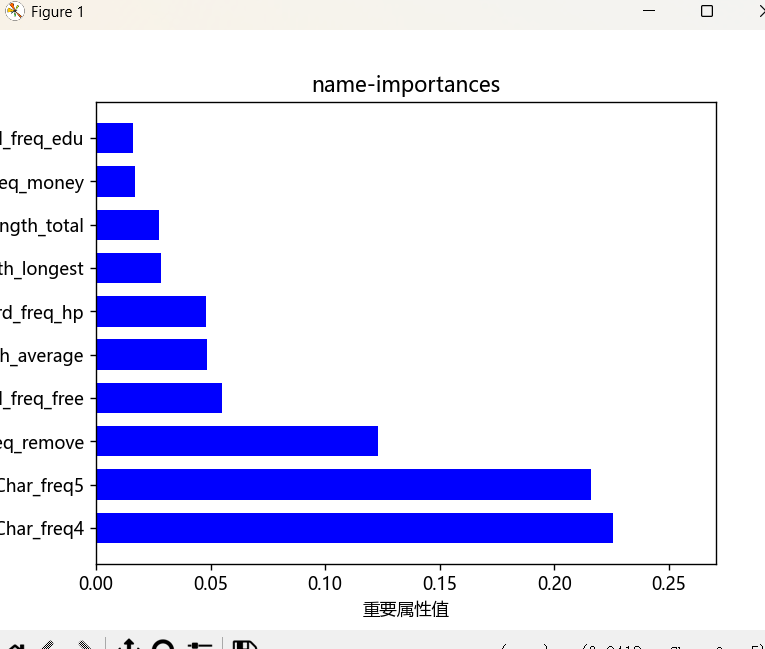
Task: Click the 0.20 x-axis tick label
Action: point(555,583)
